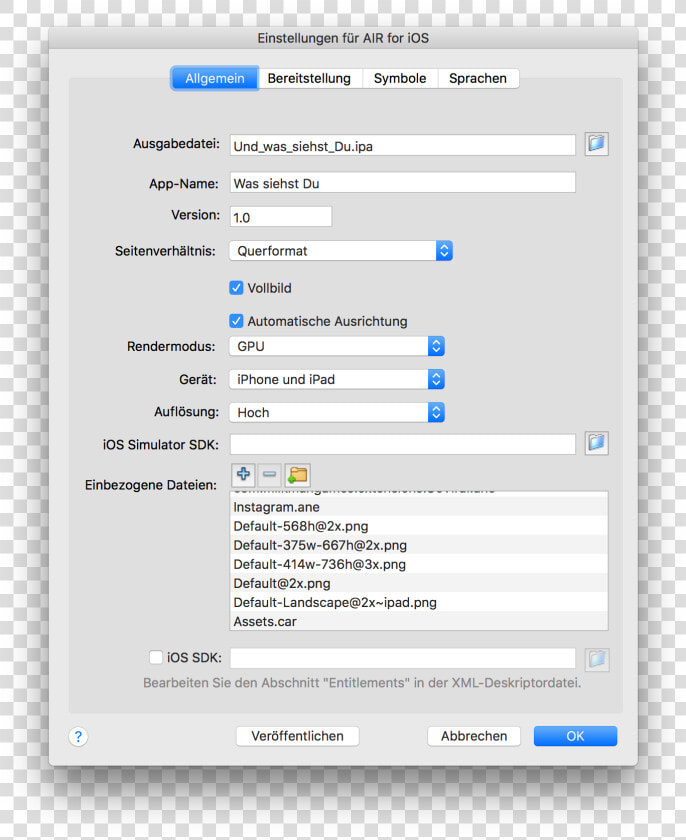The height and width of the screenshot is (840, 686).
Task: Select Default-414w-736h@3x.png in the list
Action: (419, 564)
